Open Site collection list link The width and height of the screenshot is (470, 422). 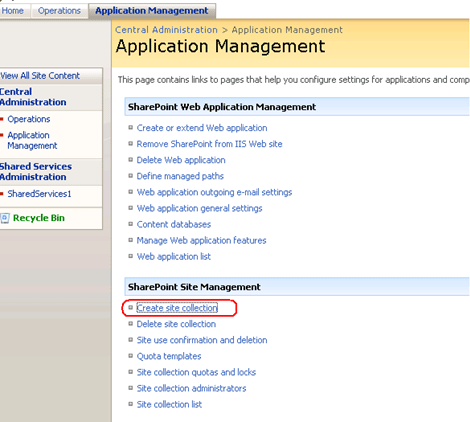[169, 404]
